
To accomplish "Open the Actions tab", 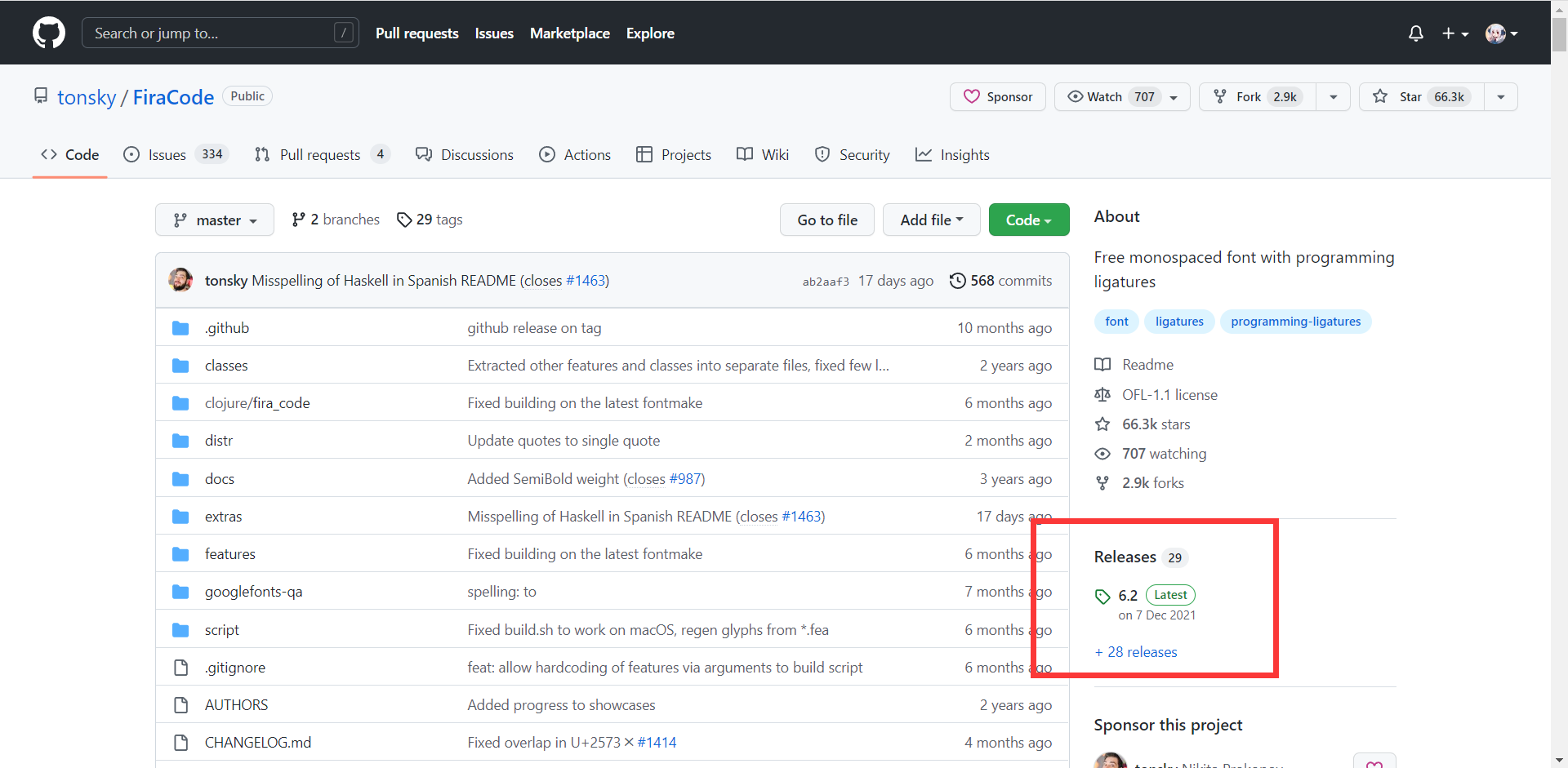I will click(575, 155).
